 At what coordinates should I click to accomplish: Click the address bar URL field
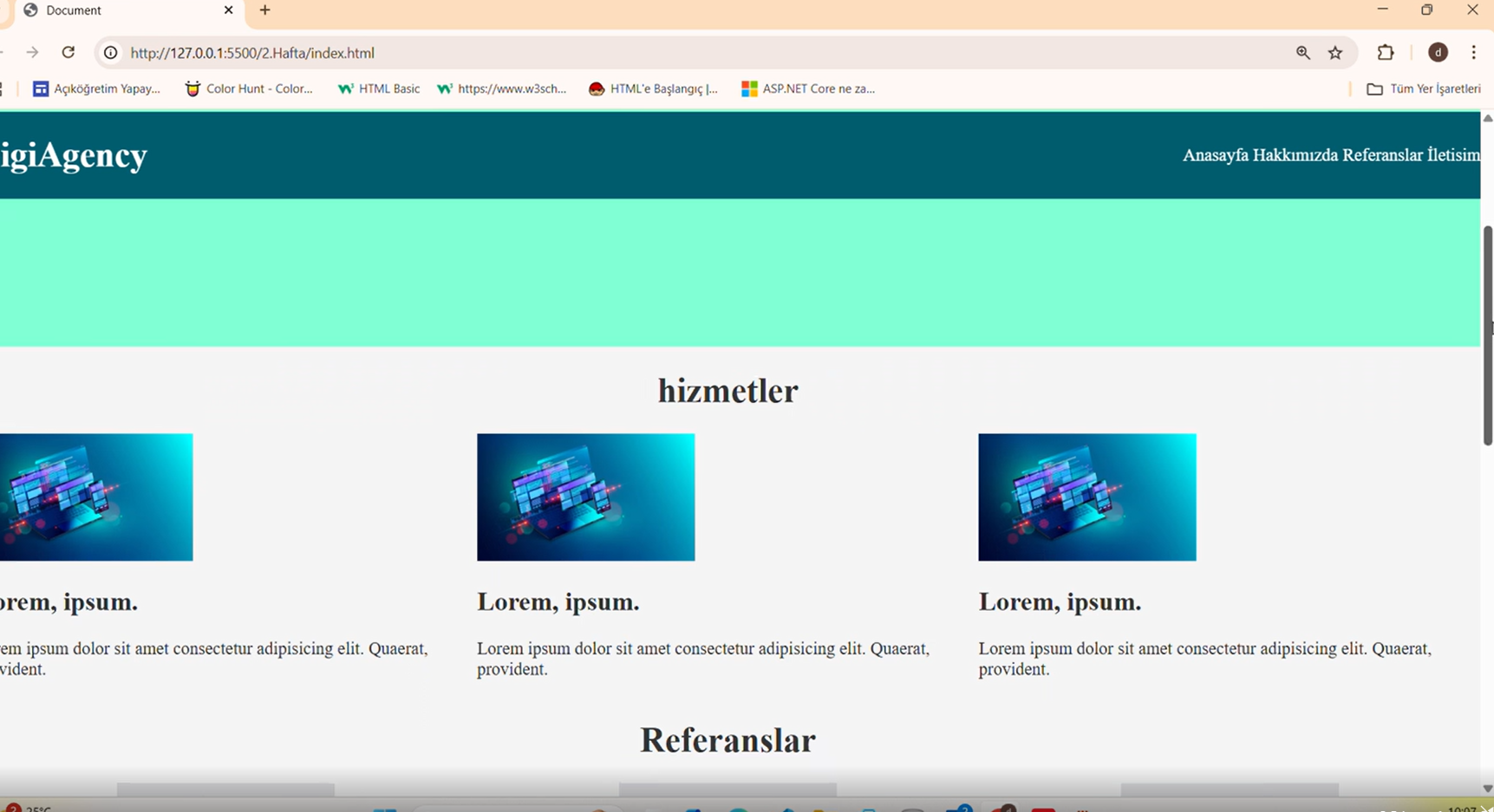[x=694, y=53]
